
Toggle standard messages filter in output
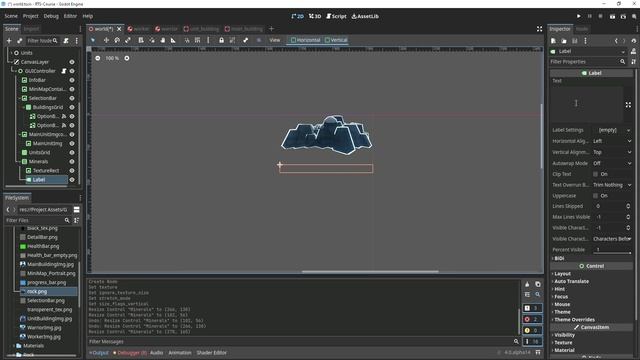(x=532, y=308)
